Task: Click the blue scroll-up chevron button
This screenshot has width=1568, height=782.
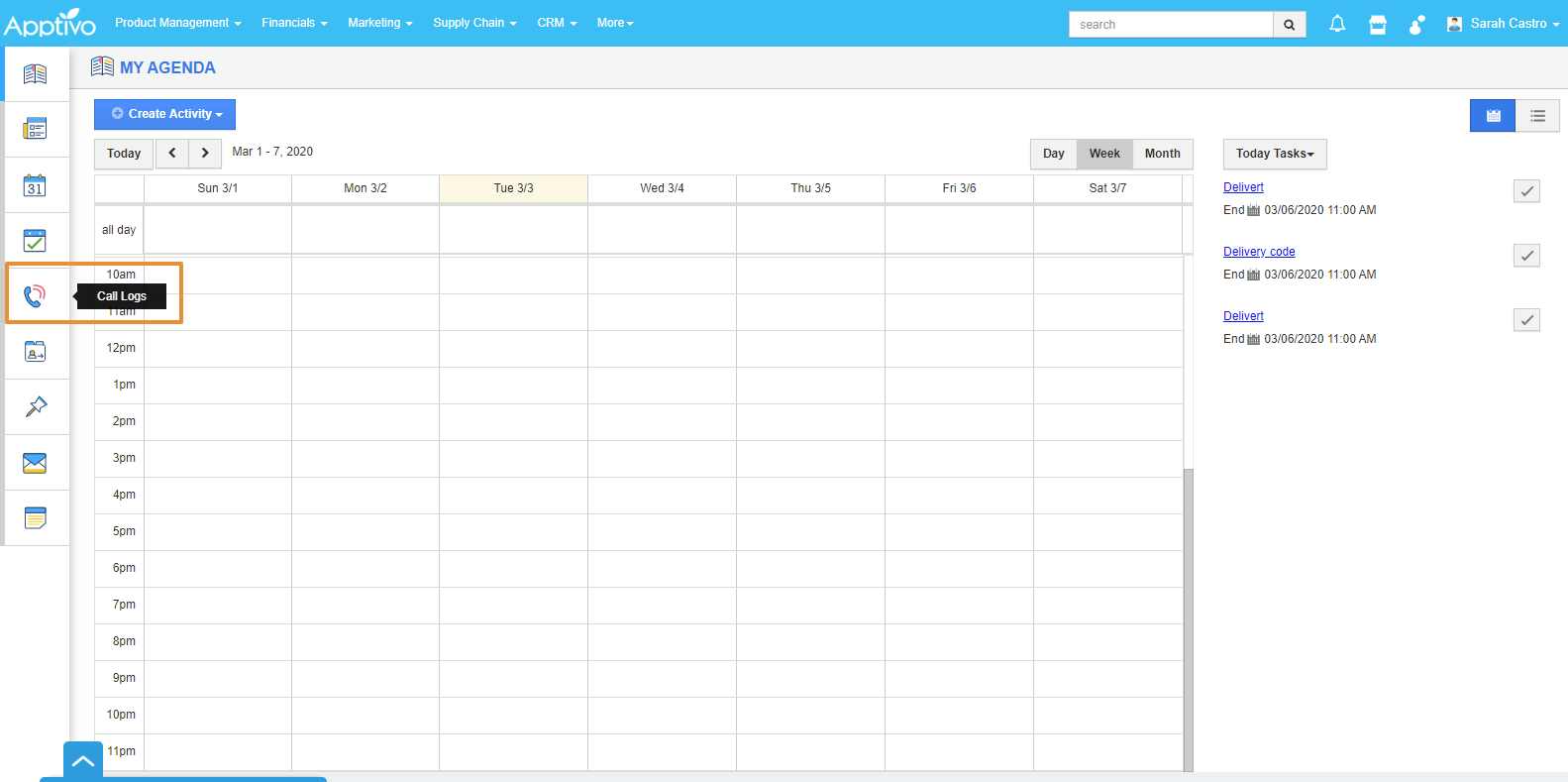Action: tap(83, 761)
